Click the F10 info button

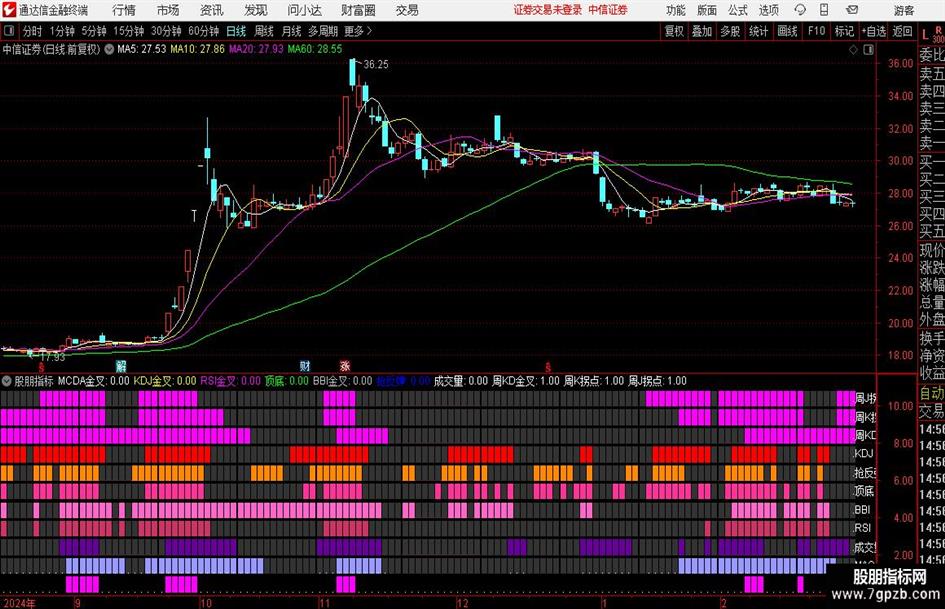click(816, 31)
